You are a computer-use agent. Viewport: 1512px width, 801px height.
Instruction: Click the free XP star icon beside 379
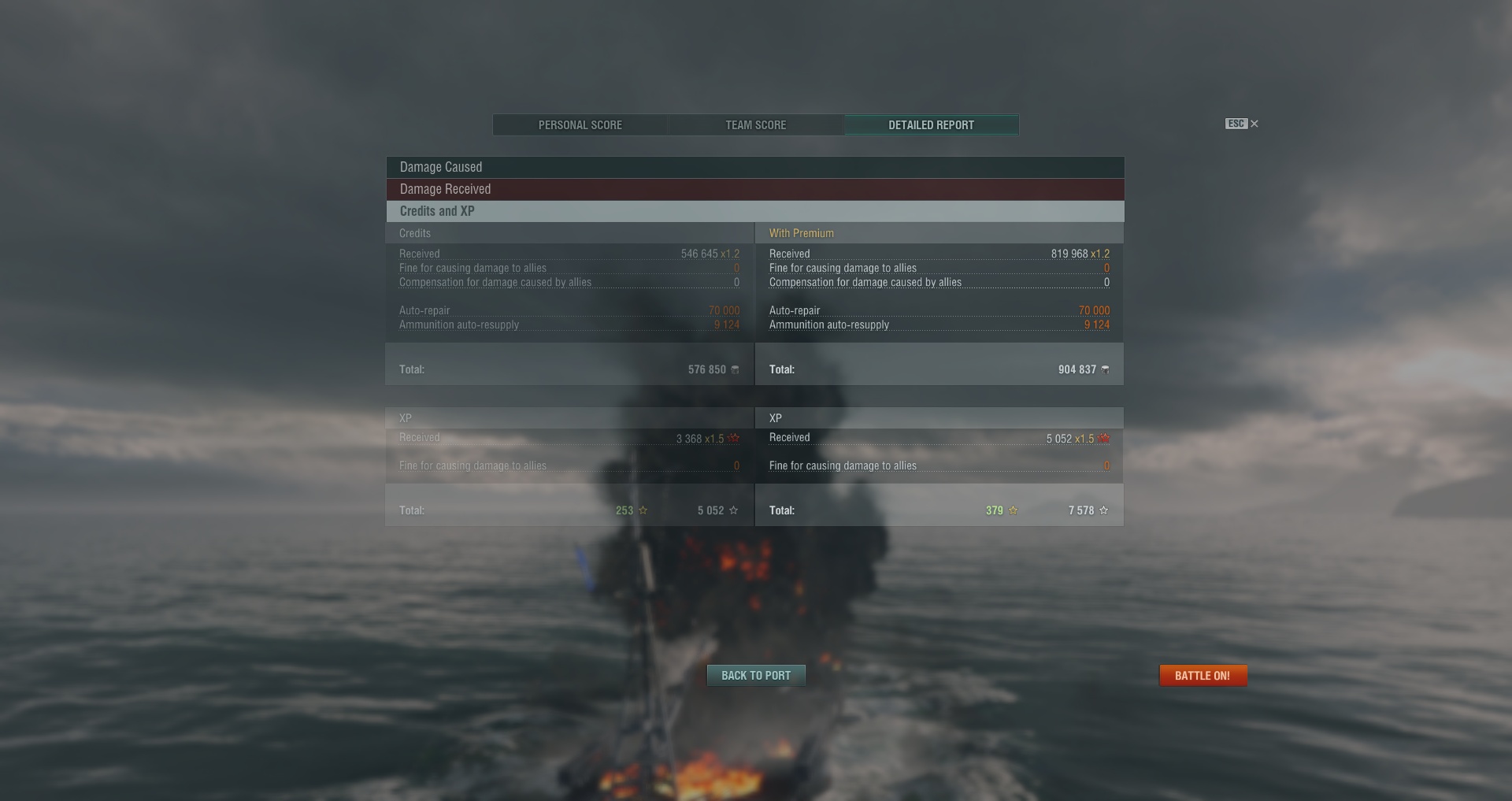1013,510
